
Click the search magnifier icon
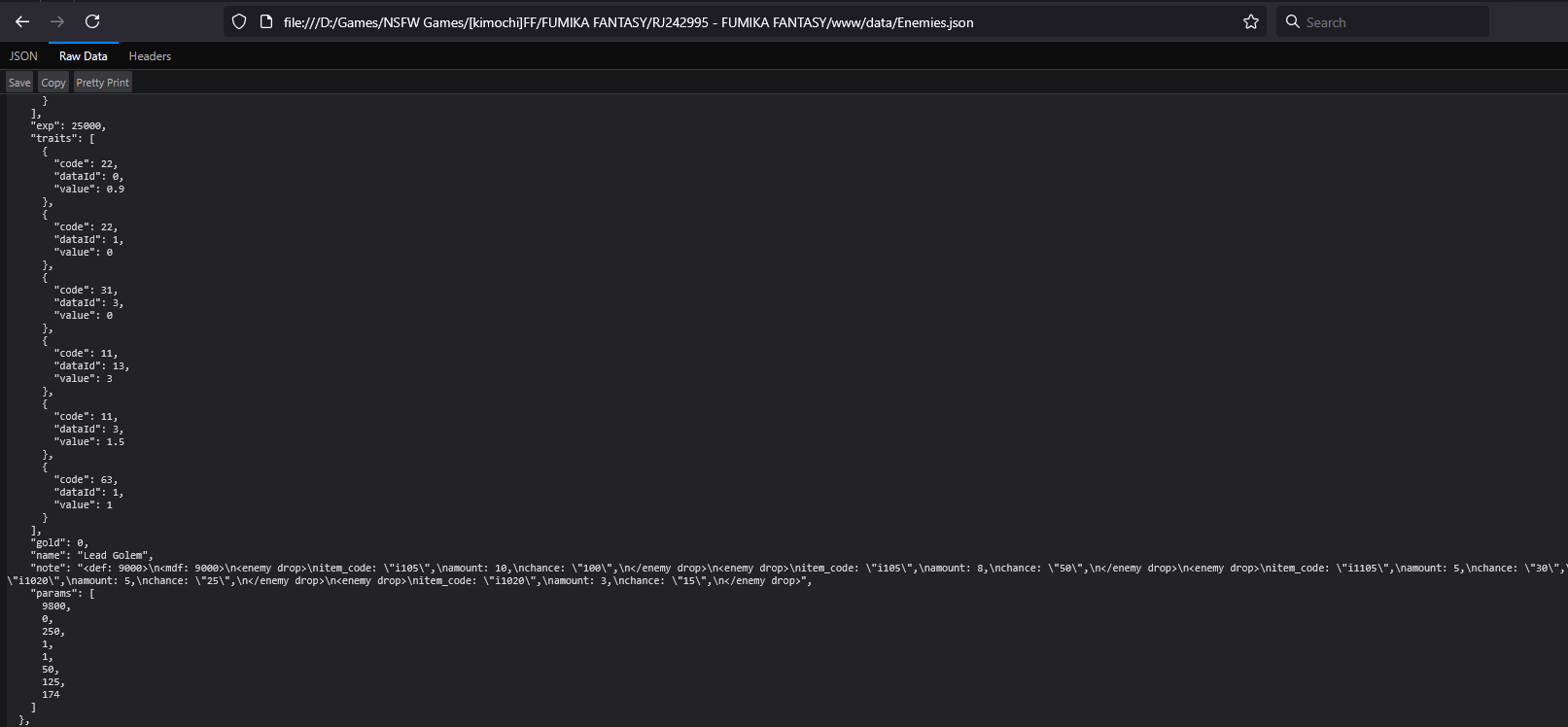(1293, 21)
